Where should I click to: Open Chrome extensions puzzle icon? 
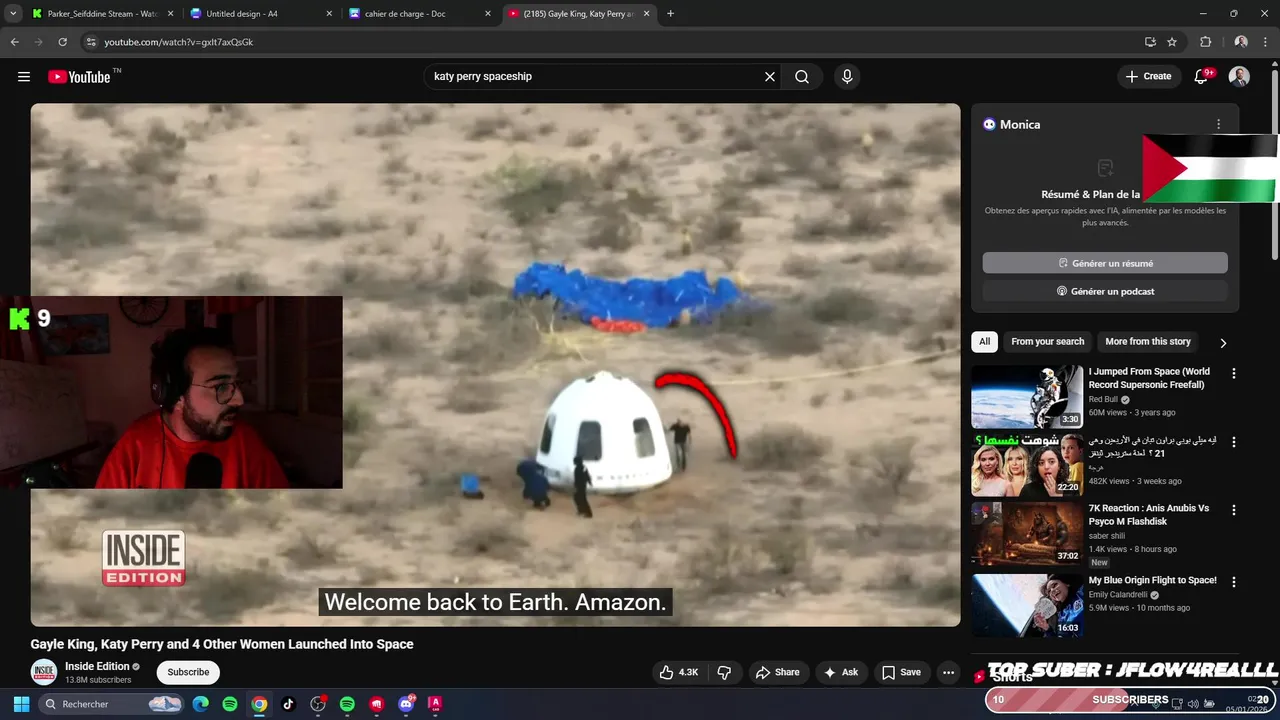[1205, 42]
